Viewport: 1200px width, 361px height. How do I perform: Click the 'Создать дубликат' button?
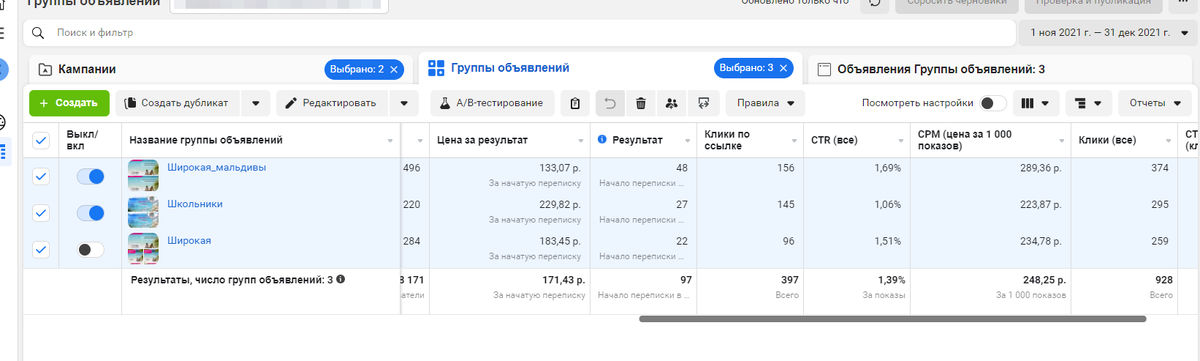pos(179,103)
